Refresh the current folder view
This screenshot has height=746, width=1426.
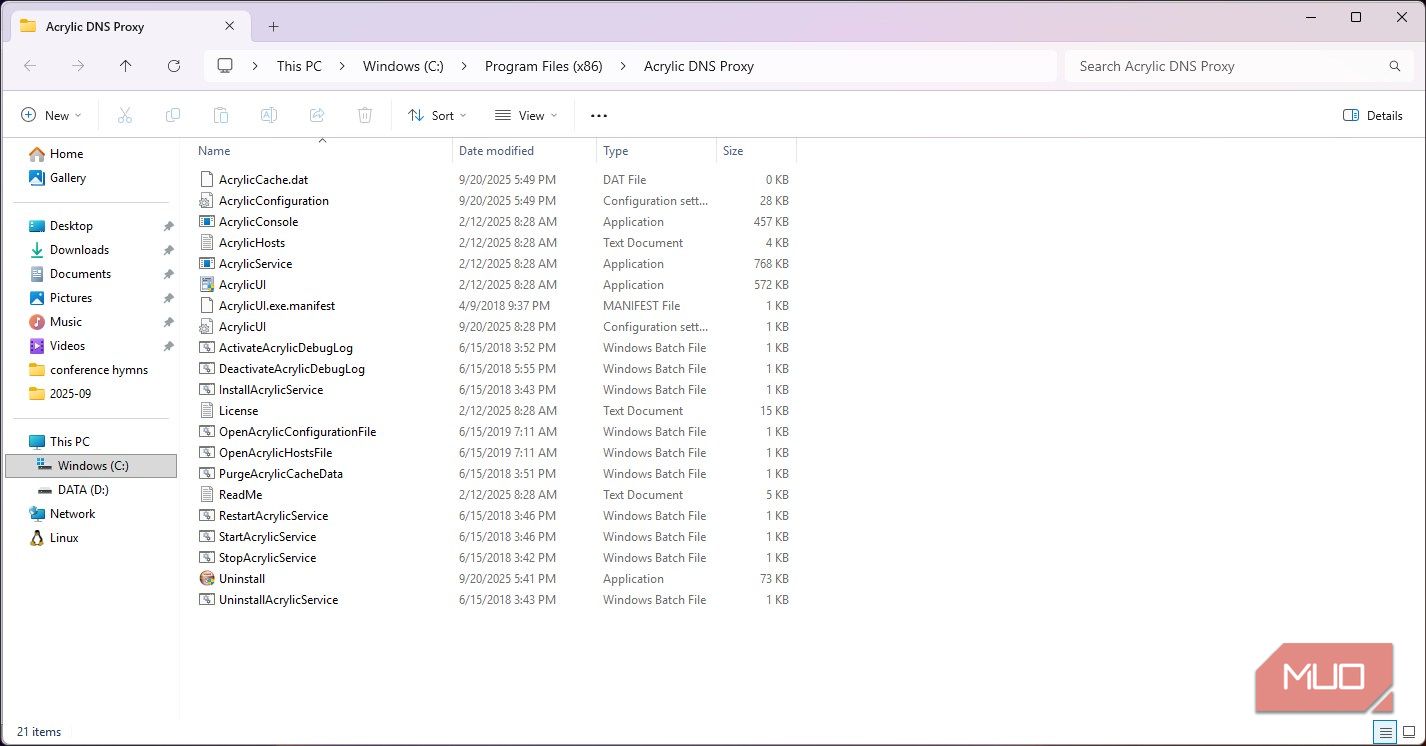click(x=174, y=66)
